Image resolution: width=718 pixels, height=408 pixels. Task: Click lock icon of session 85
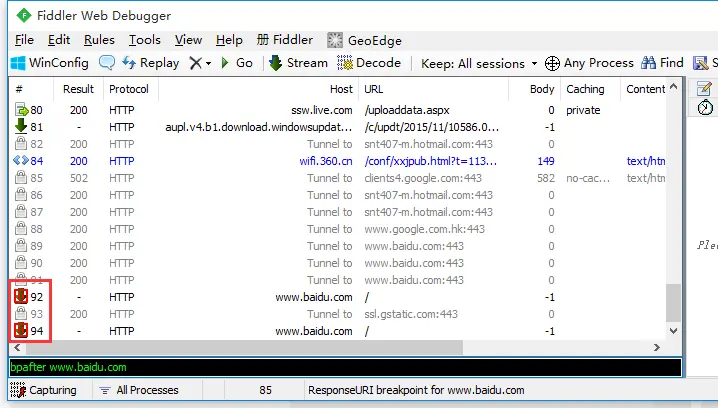21,178
